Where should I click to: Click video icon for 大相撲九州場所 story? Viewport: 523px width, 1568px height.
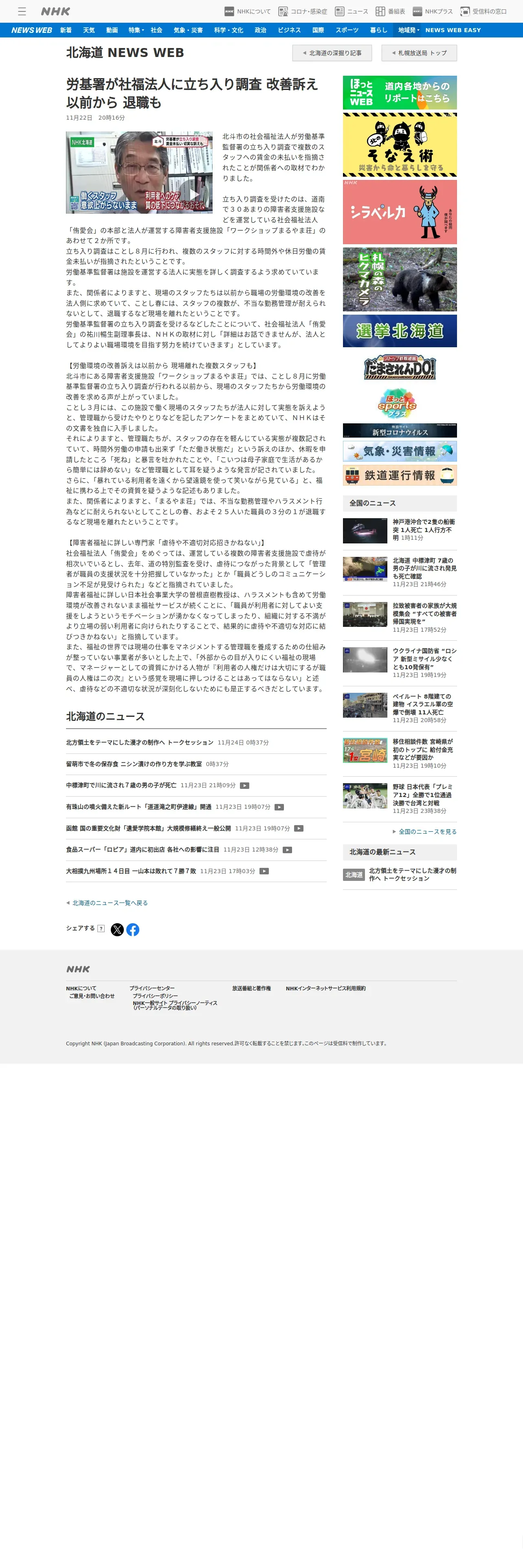click(x=264, y=870)
